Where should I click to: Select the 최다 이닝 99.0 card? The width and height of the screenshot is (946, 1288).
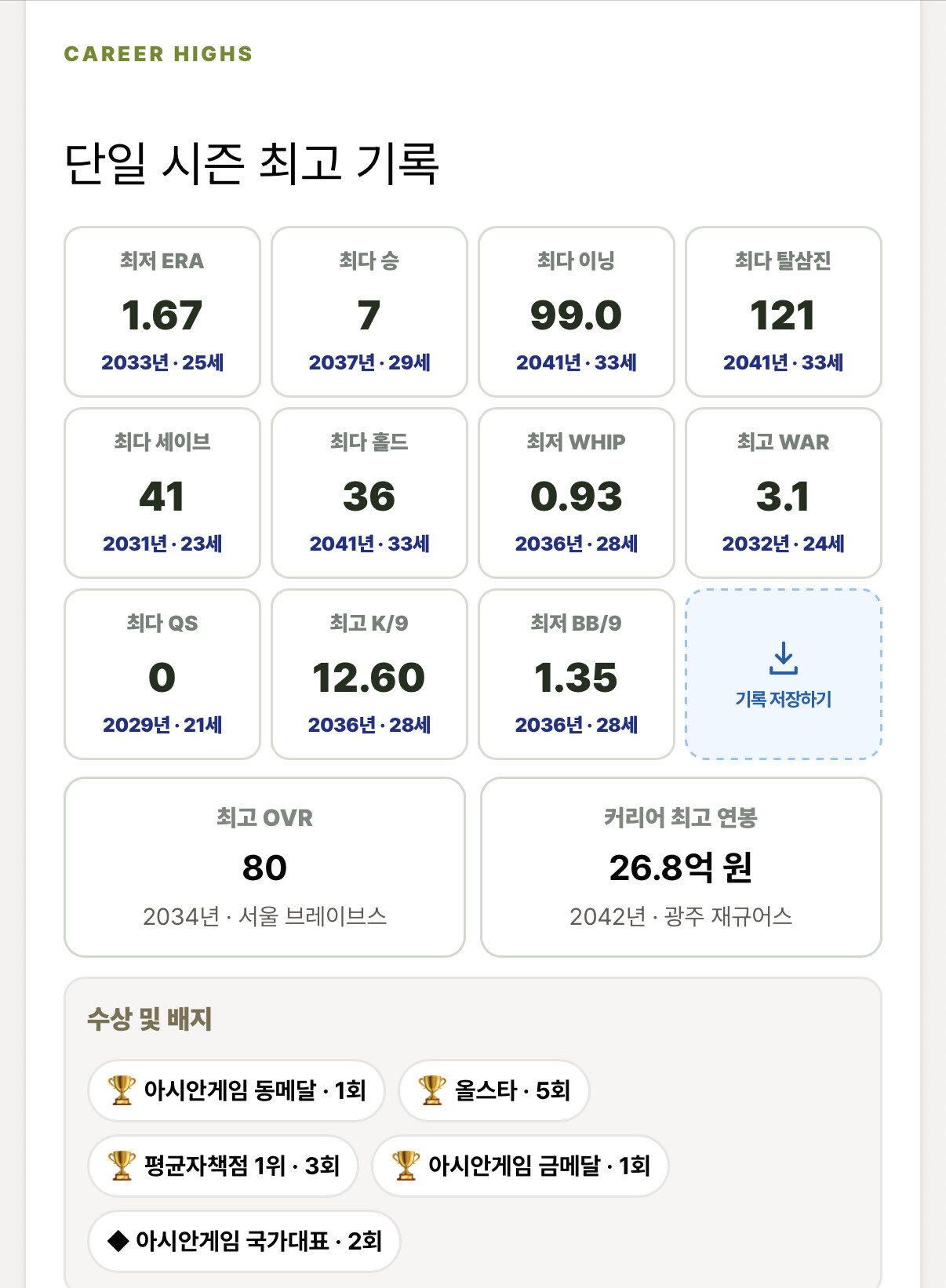(x=577, y=312)
